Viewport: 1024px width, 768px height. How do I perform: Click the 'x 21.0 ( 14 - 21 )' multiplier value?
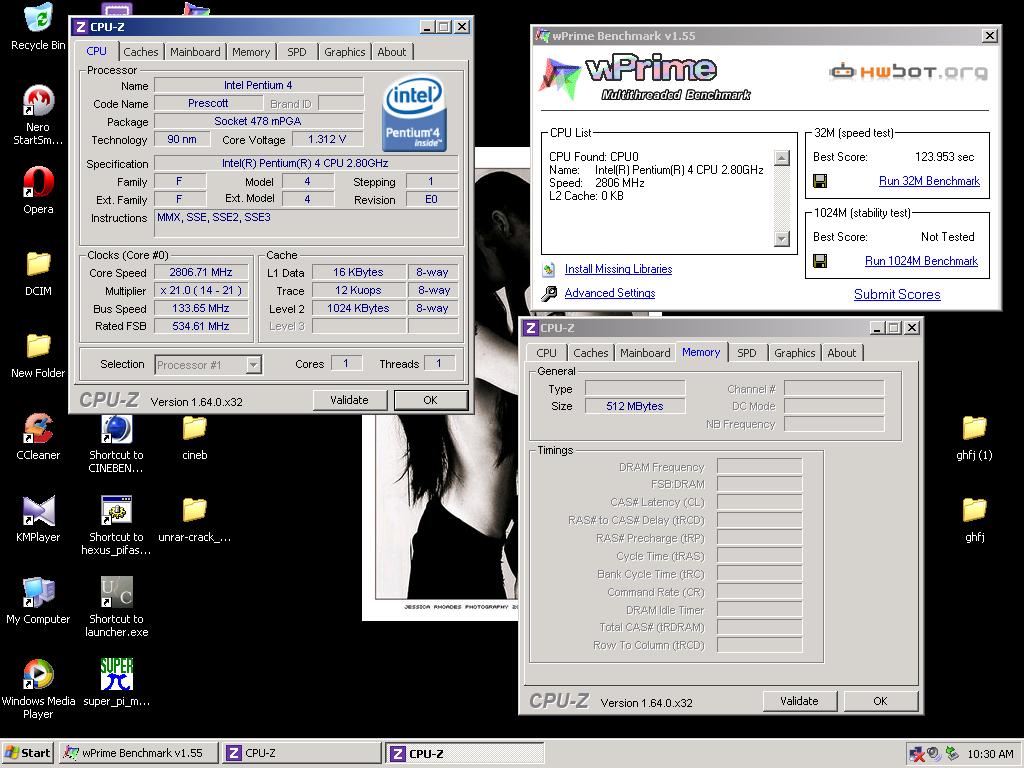click(x=200, y=291)
